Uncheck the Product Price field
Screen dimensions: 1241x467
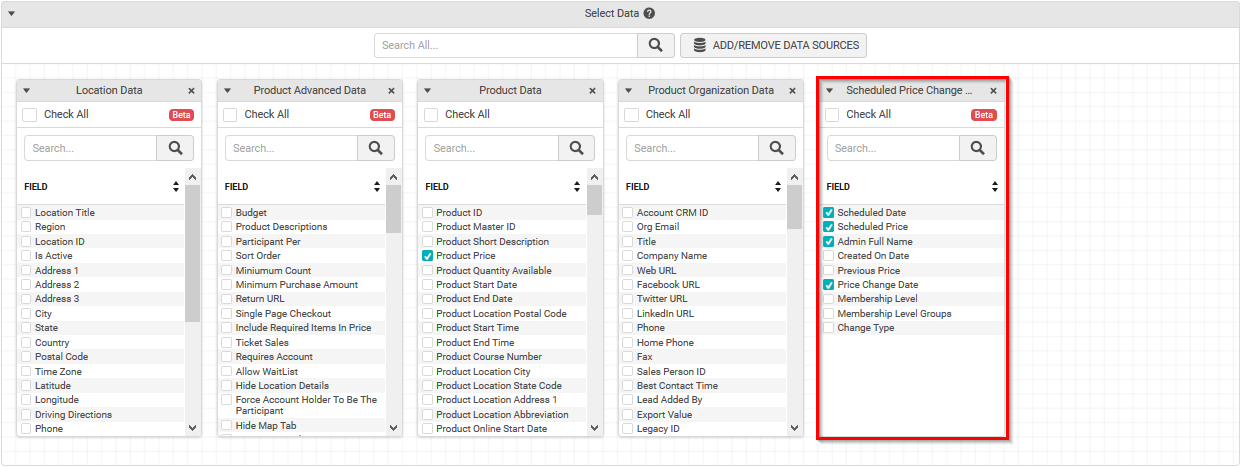(428, 256)
